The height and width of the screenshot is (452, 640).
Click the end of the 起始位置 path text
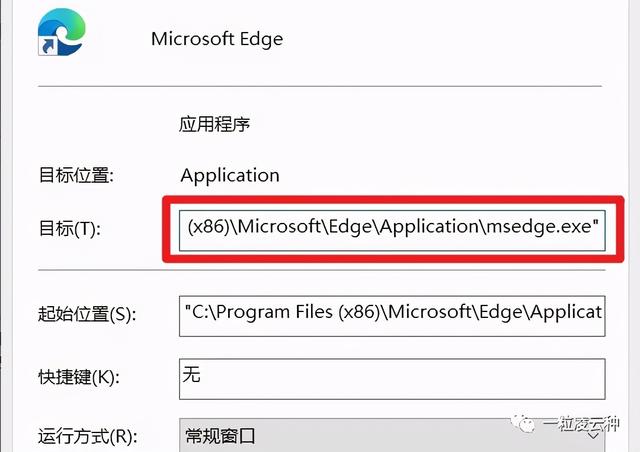pos(598,313)
